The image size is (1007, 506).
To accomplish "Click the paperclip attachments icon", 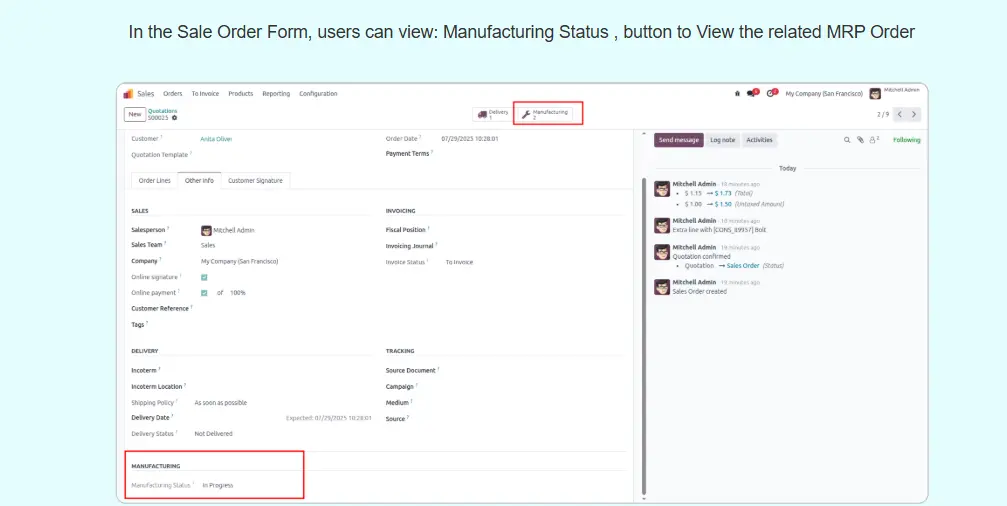I will click(x=860, y=140).
